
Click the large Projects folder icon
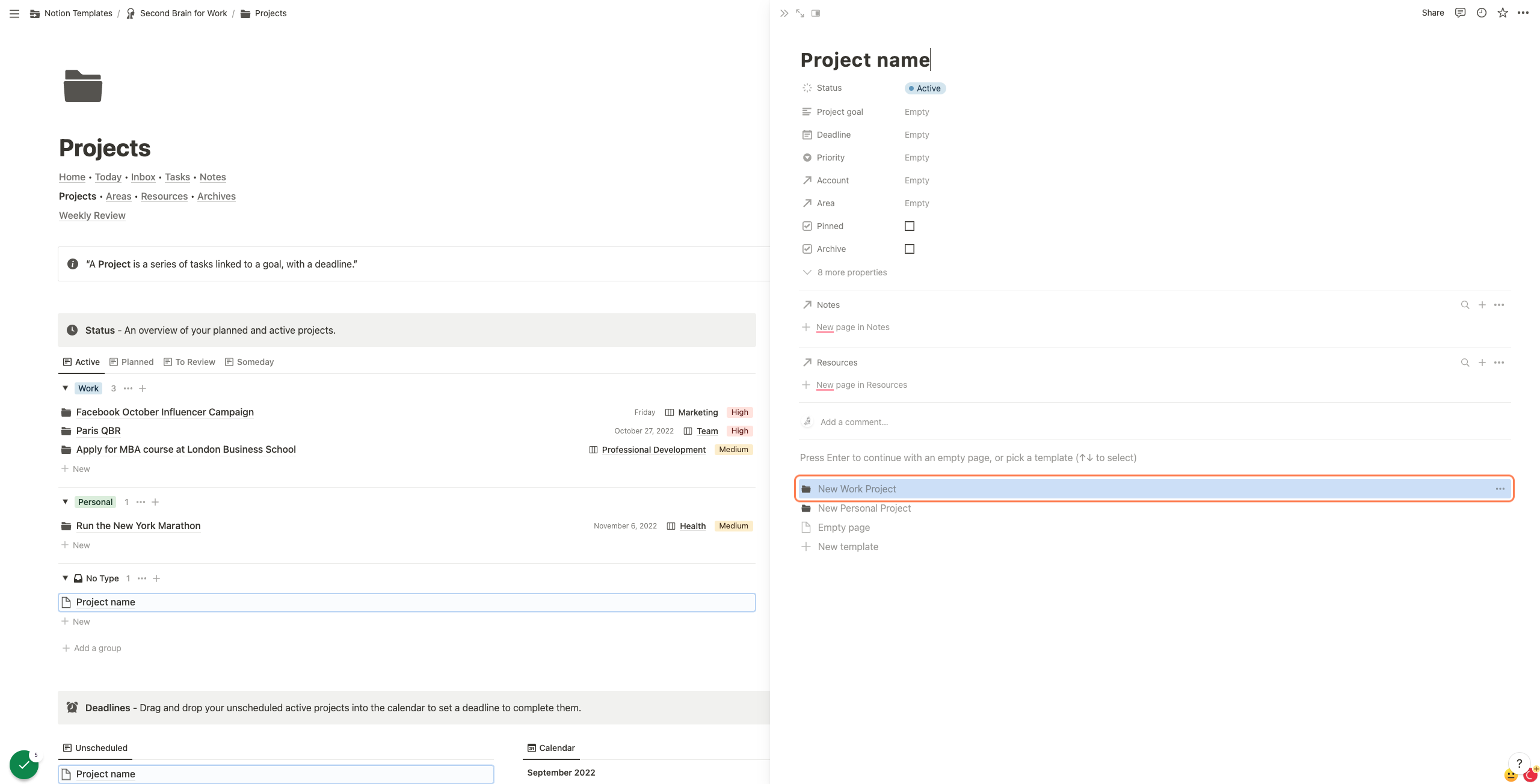tap(83, 86)
